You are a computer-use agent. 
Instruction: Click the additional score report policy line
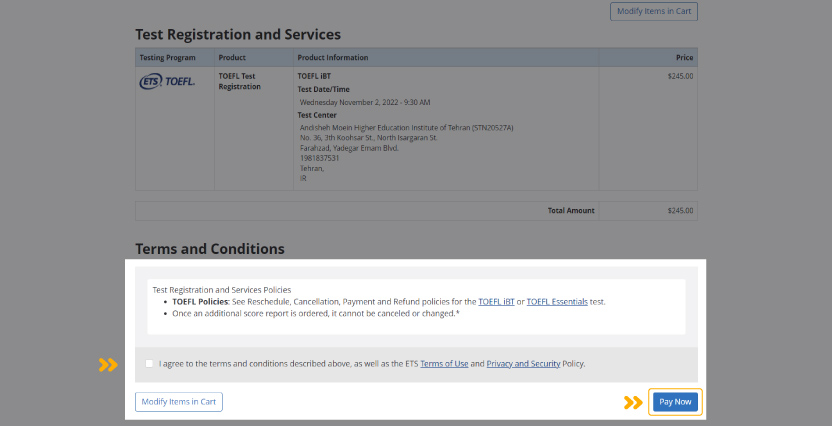tap(316, 313)
